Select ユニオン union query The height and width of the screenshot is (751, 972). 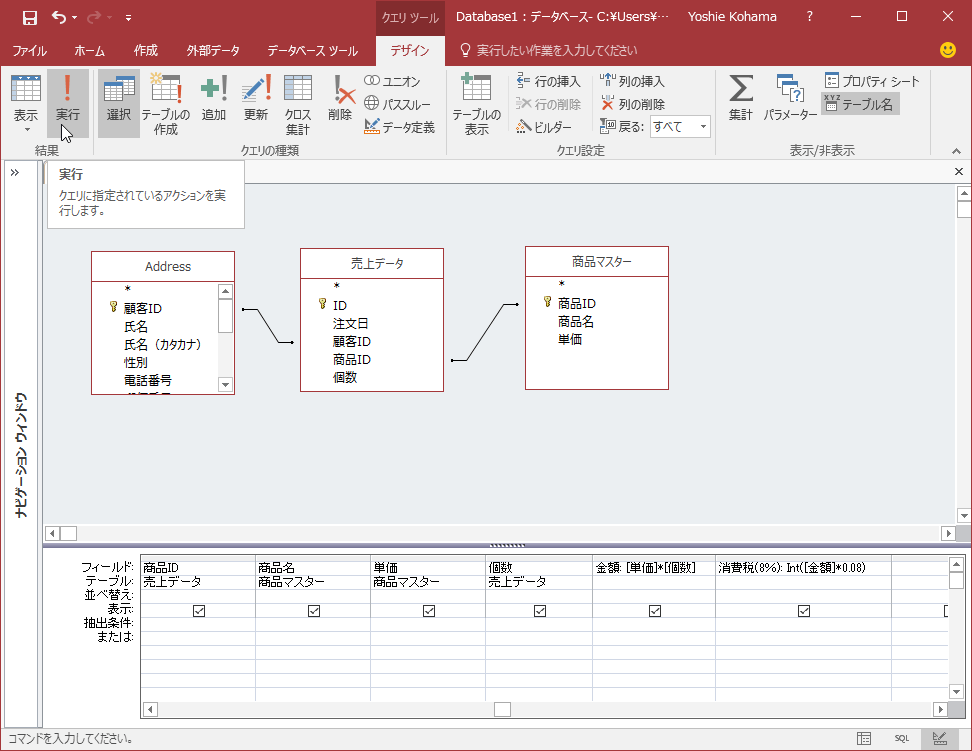pyautogui.click(x=392, y=81)
